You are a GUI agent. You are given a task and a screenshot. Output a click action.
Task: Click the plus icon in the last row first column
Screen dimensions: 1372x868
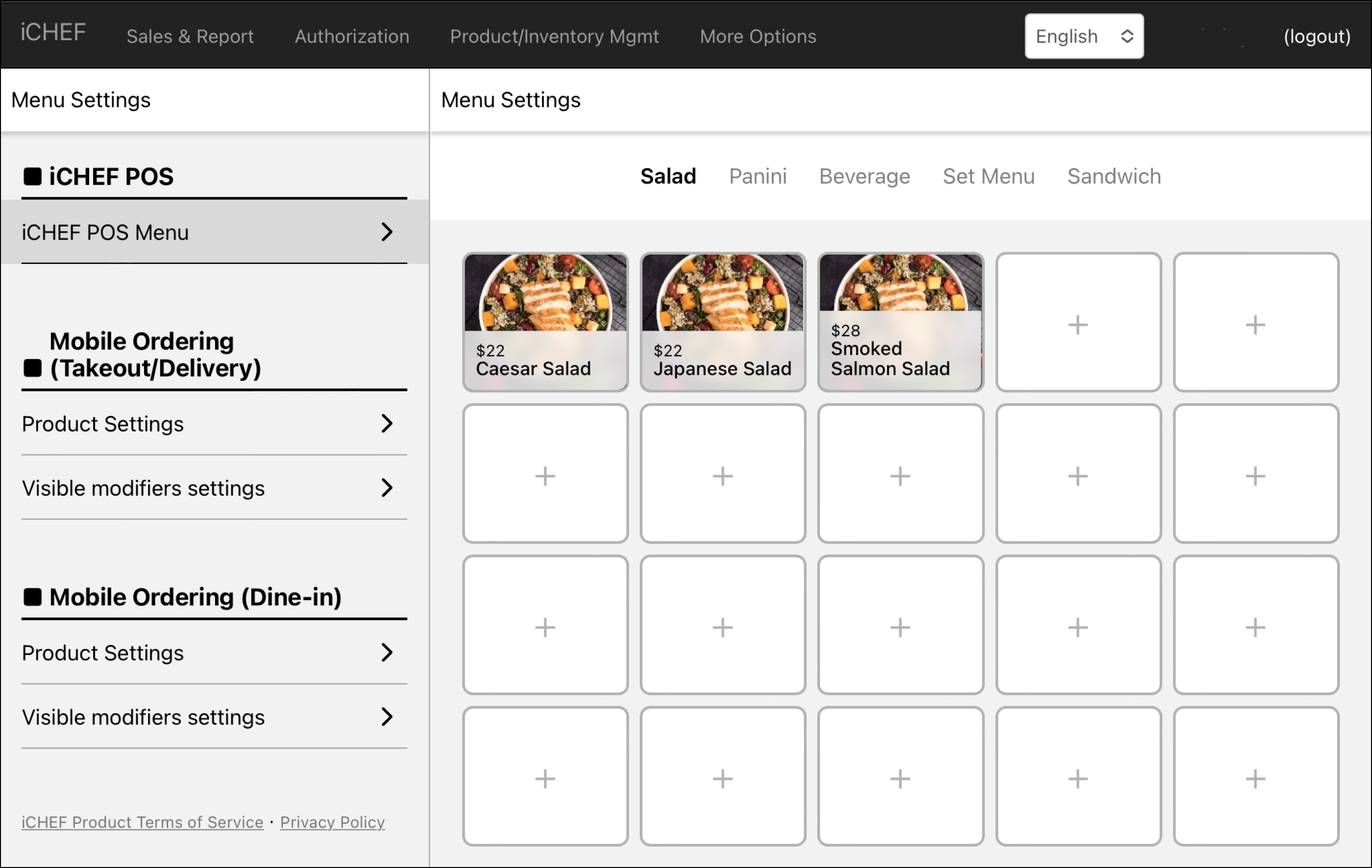pos(545,777)
